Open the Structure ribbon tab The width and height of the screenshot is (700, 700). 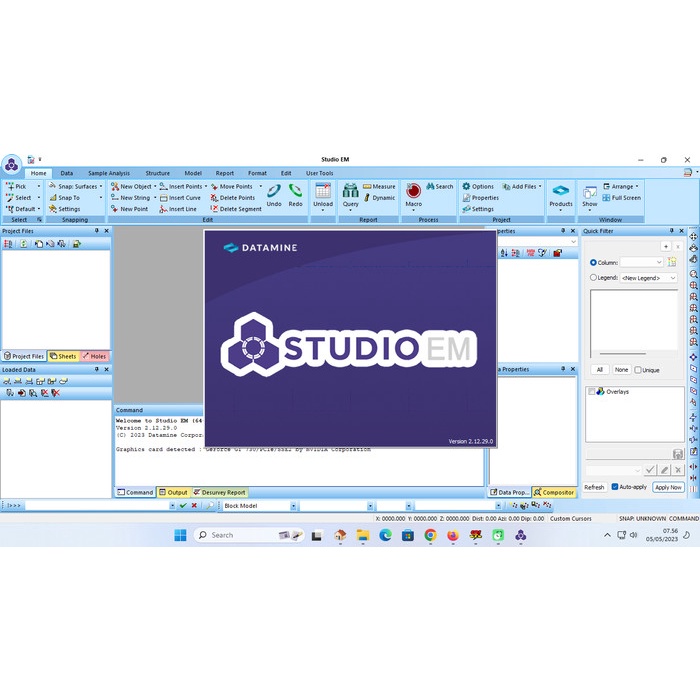pos(158,173)
